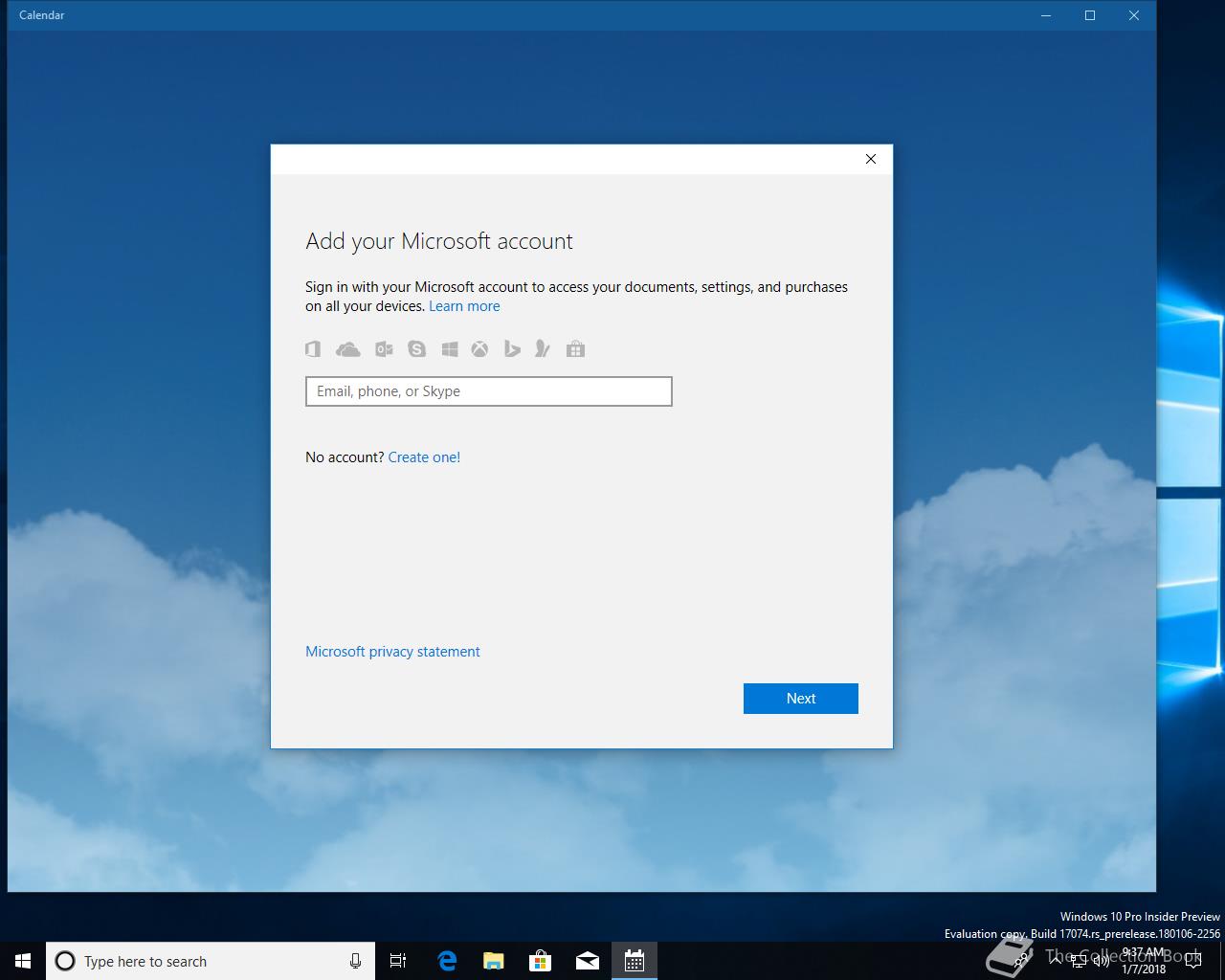Open the Learn more link
The width and height of the screenshot is (1225, 980).
coord(464,306)
